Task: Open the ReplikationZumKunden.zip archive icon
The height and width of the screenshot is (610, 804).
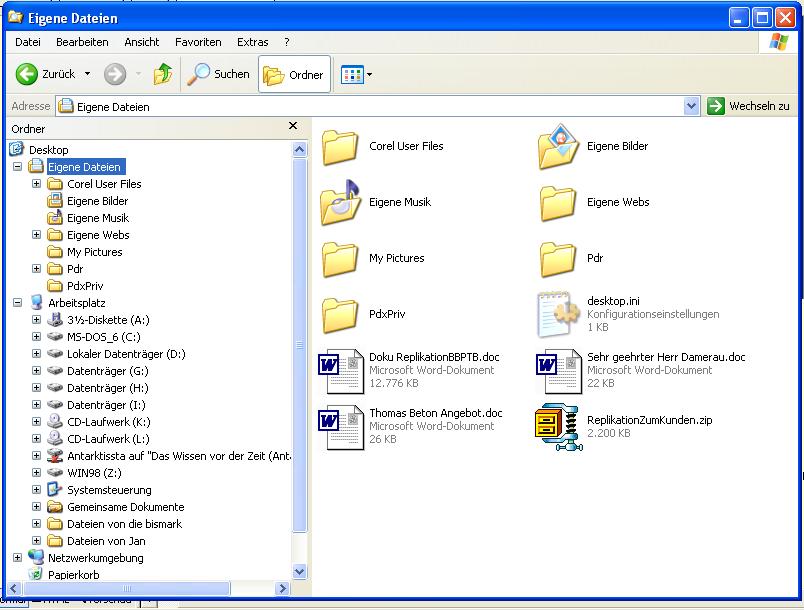Action: tap(556, 427)
